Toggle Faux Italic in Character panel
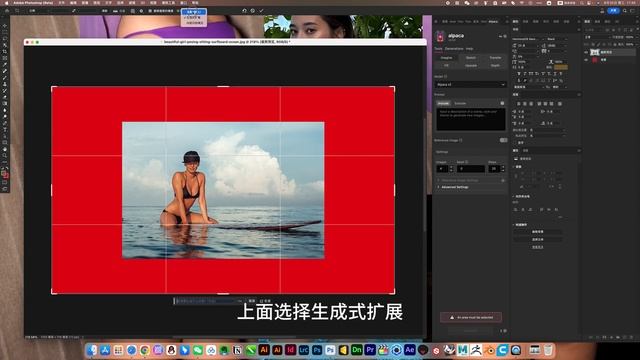 (525, 74)
